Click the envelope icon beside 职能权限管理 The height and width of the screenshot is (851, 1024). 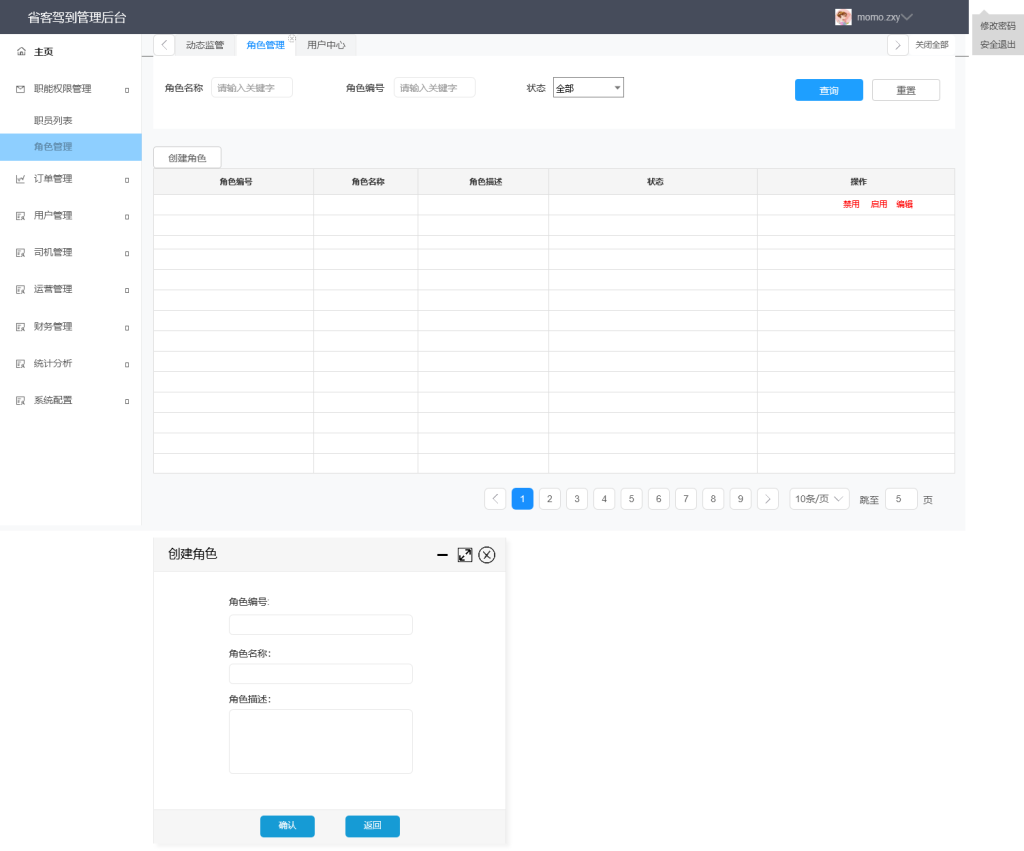pos(21,89)
